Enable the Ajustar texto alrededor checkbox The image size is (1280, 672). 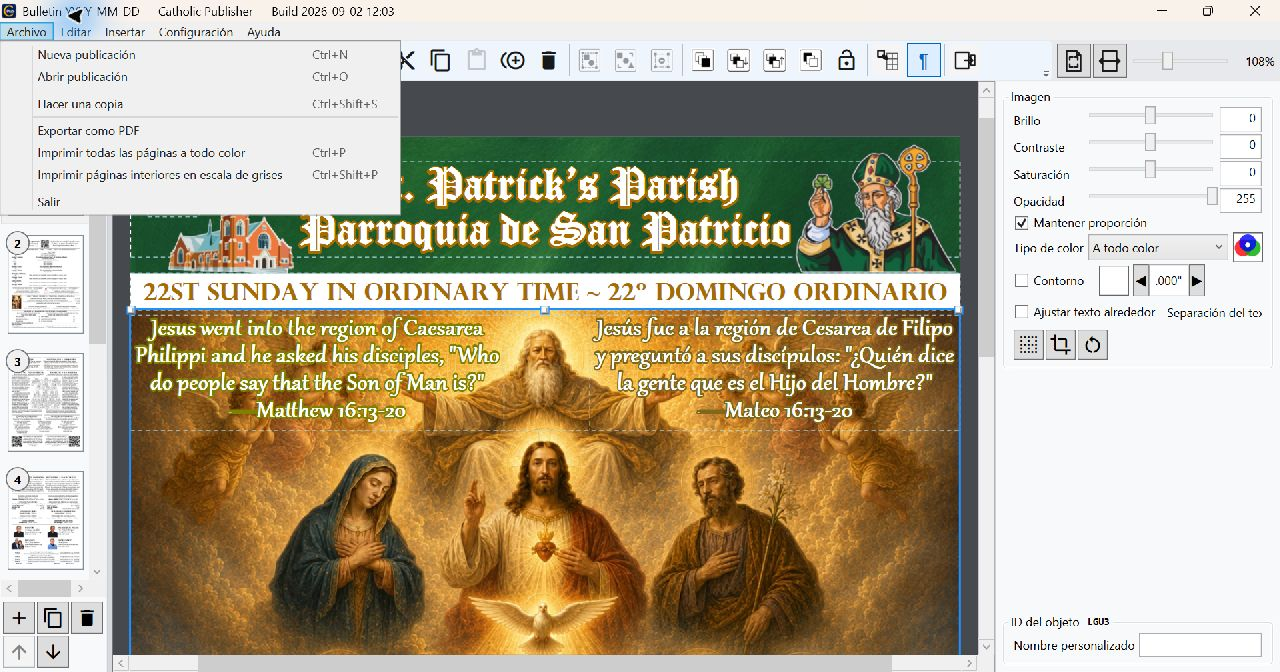coord(1021,312)
